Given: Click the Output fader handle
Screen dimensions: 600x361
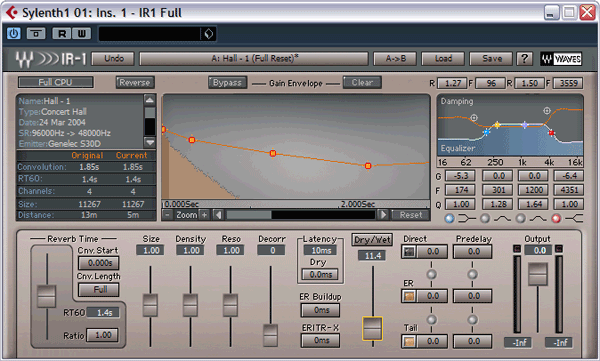Looking at the screenshot, I should [x=538, y=274].
